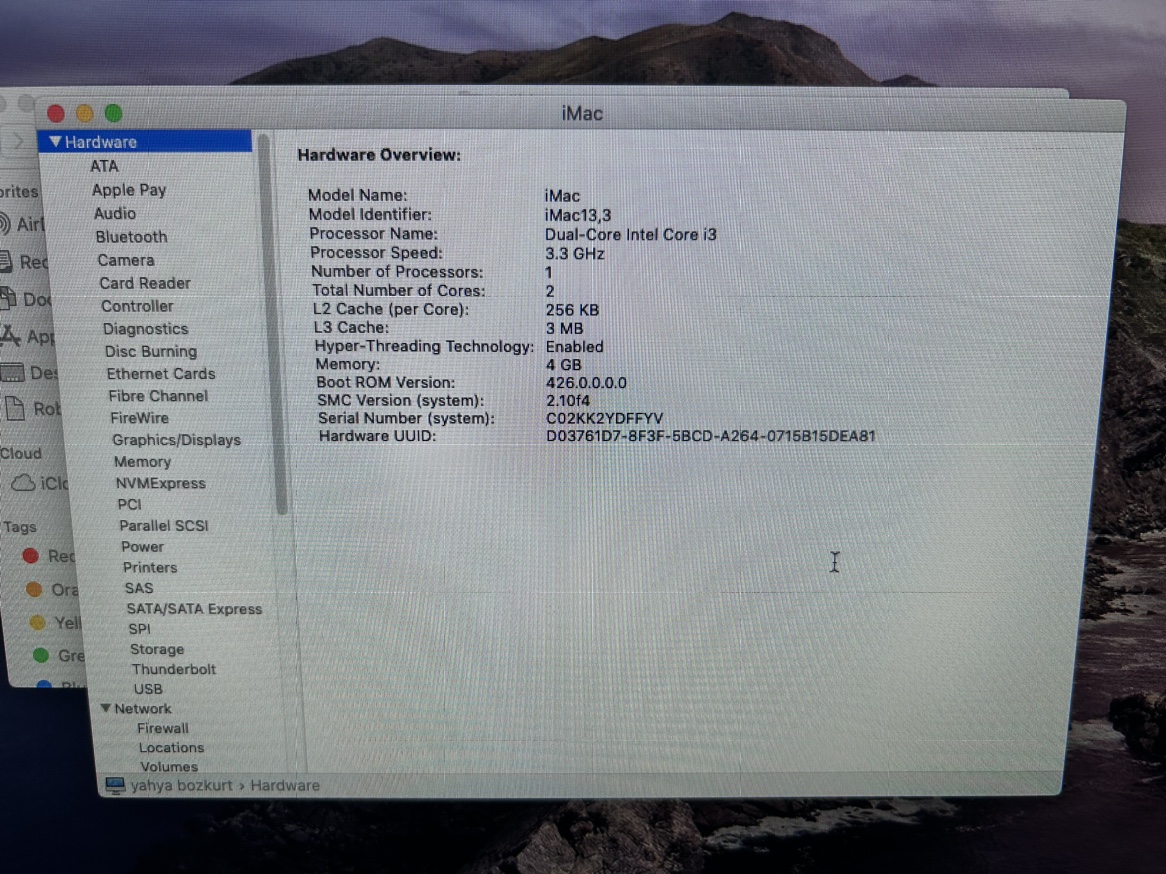This screenshot has width=1166, height=874.
Task: Click the yellow tag dot in Finder sidebar
Action: pos(37,622)
